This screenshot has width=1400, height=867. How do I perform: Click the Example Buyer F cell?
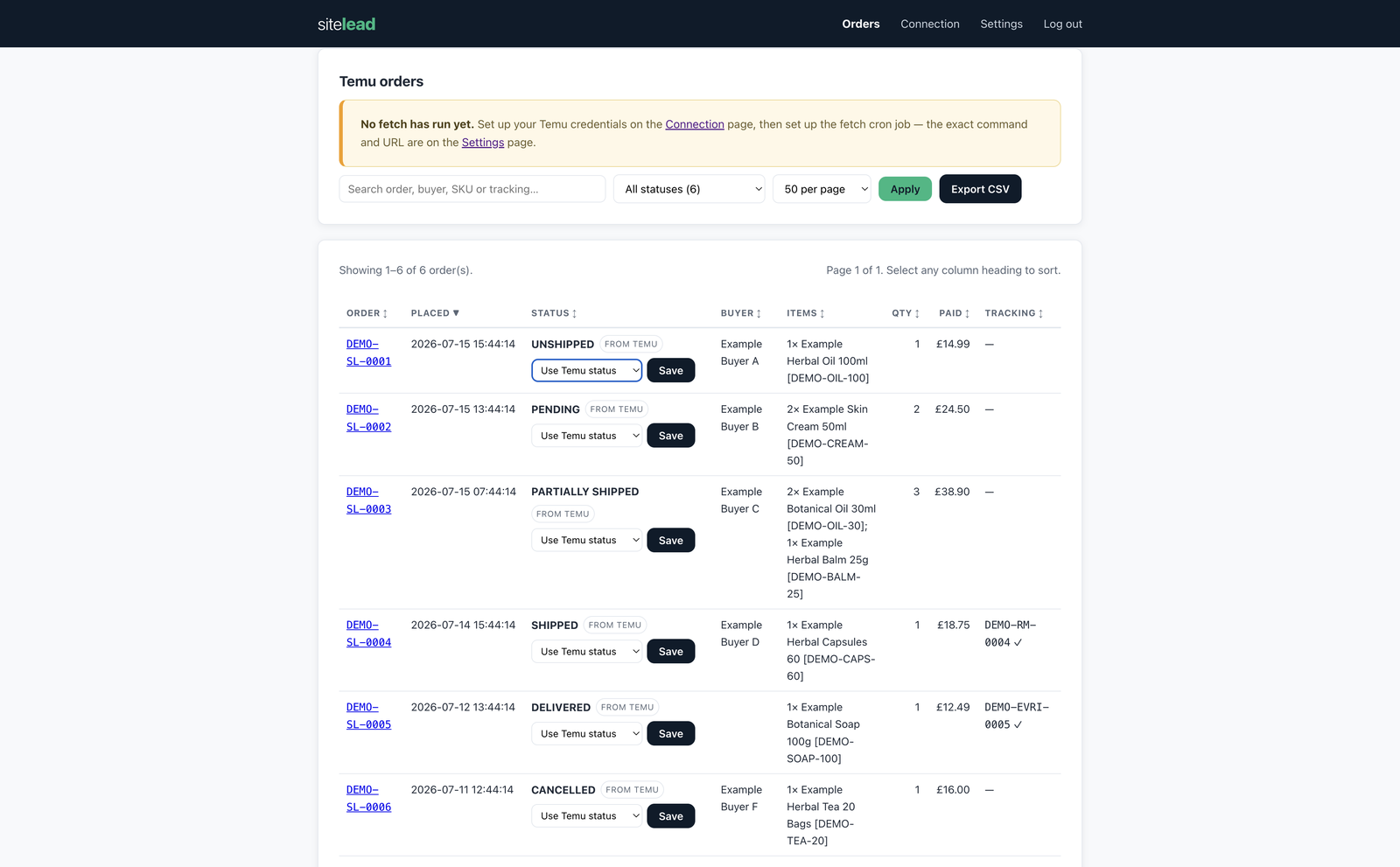point(741,799)
